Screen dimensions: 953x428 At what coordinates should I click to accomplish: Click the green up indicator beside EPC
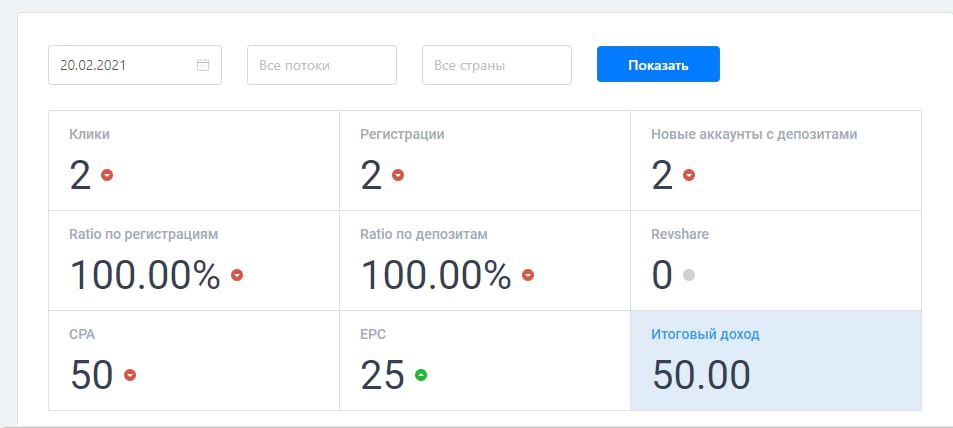pos(421,374)
